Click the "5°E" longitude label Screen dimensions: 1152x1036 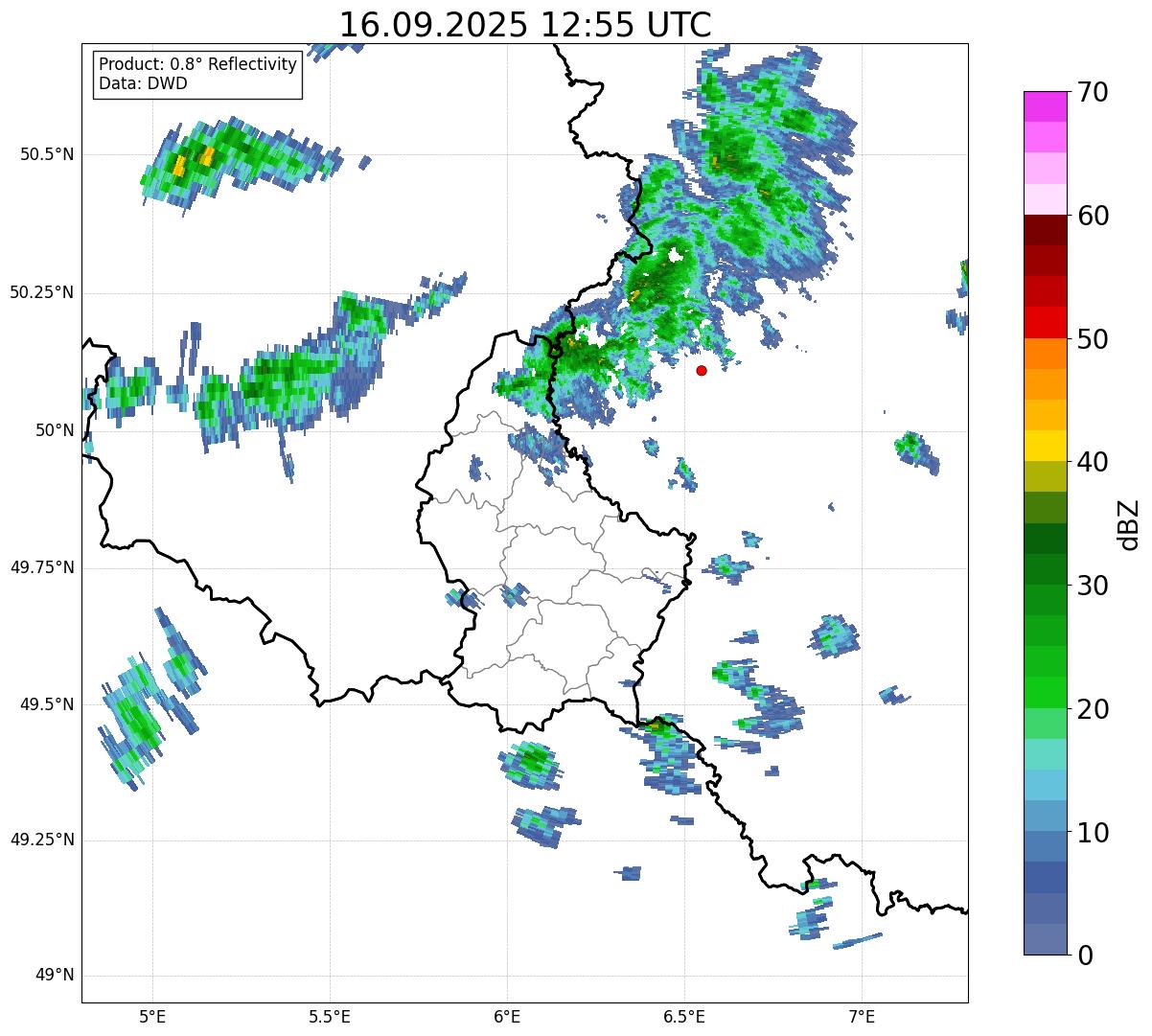pos(152,1016)
